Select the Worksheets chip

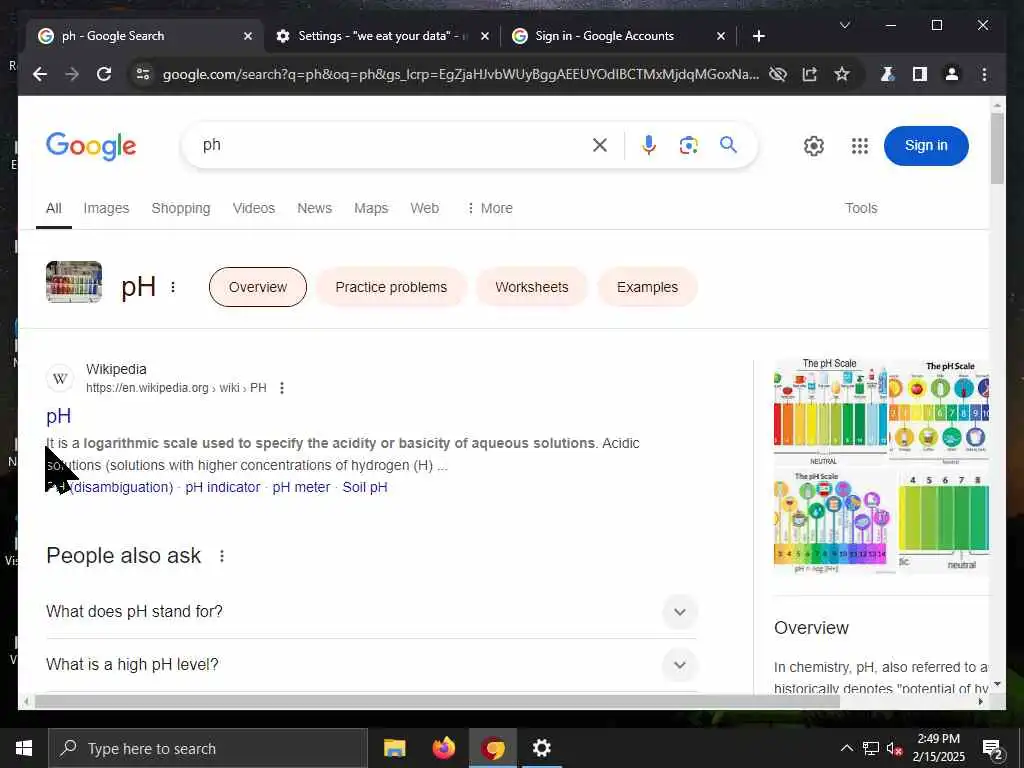click(532, 287)
